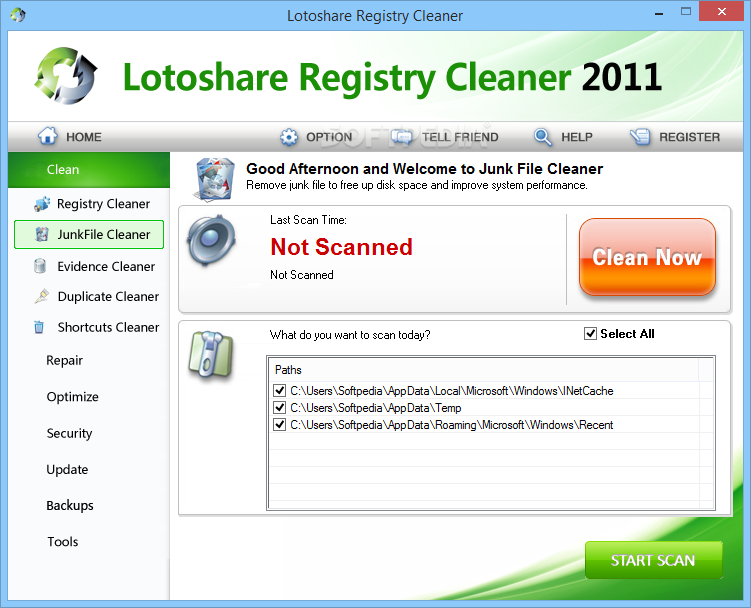The width and height of the screenshot is (751, 608).
Task: Click the Duplicate Cleaner broom icon
Action: 42,296
